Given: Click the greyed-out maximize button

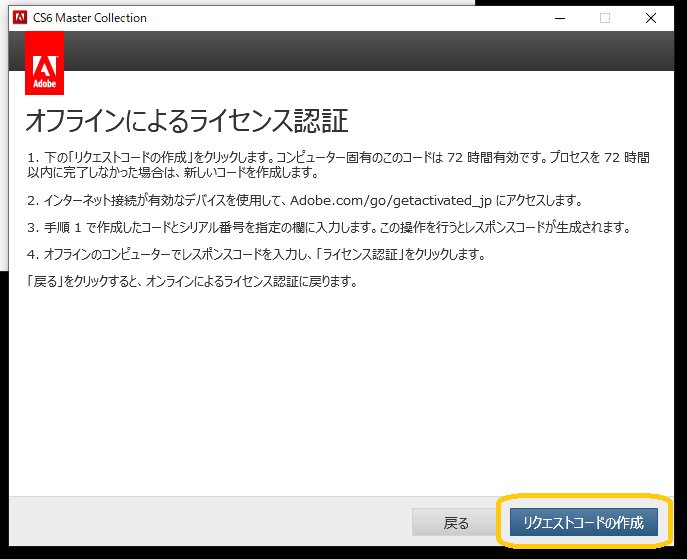Looking at the screenshot, I should [x=605, y=18].
